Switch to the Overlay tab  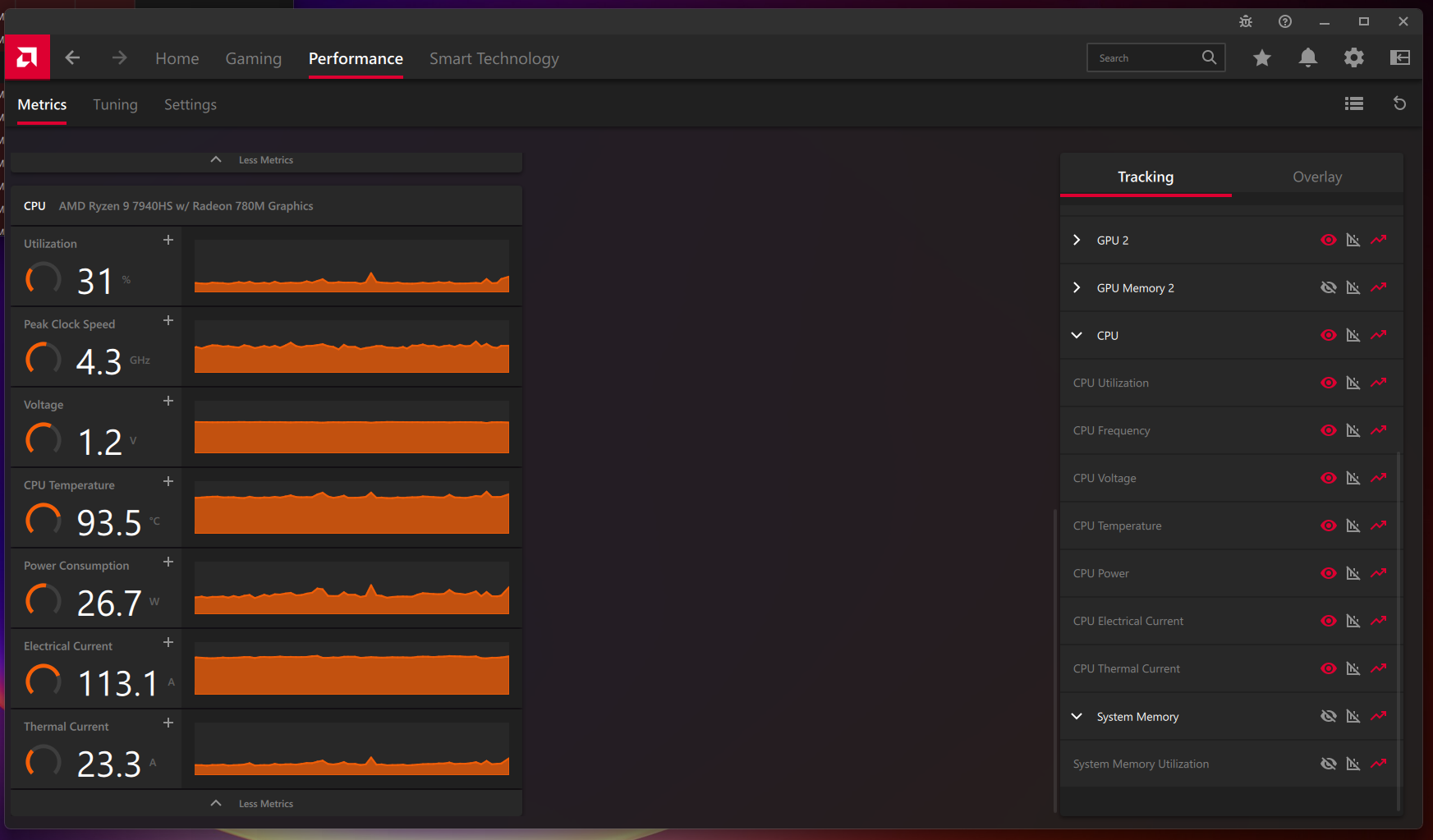point(1317,177)
